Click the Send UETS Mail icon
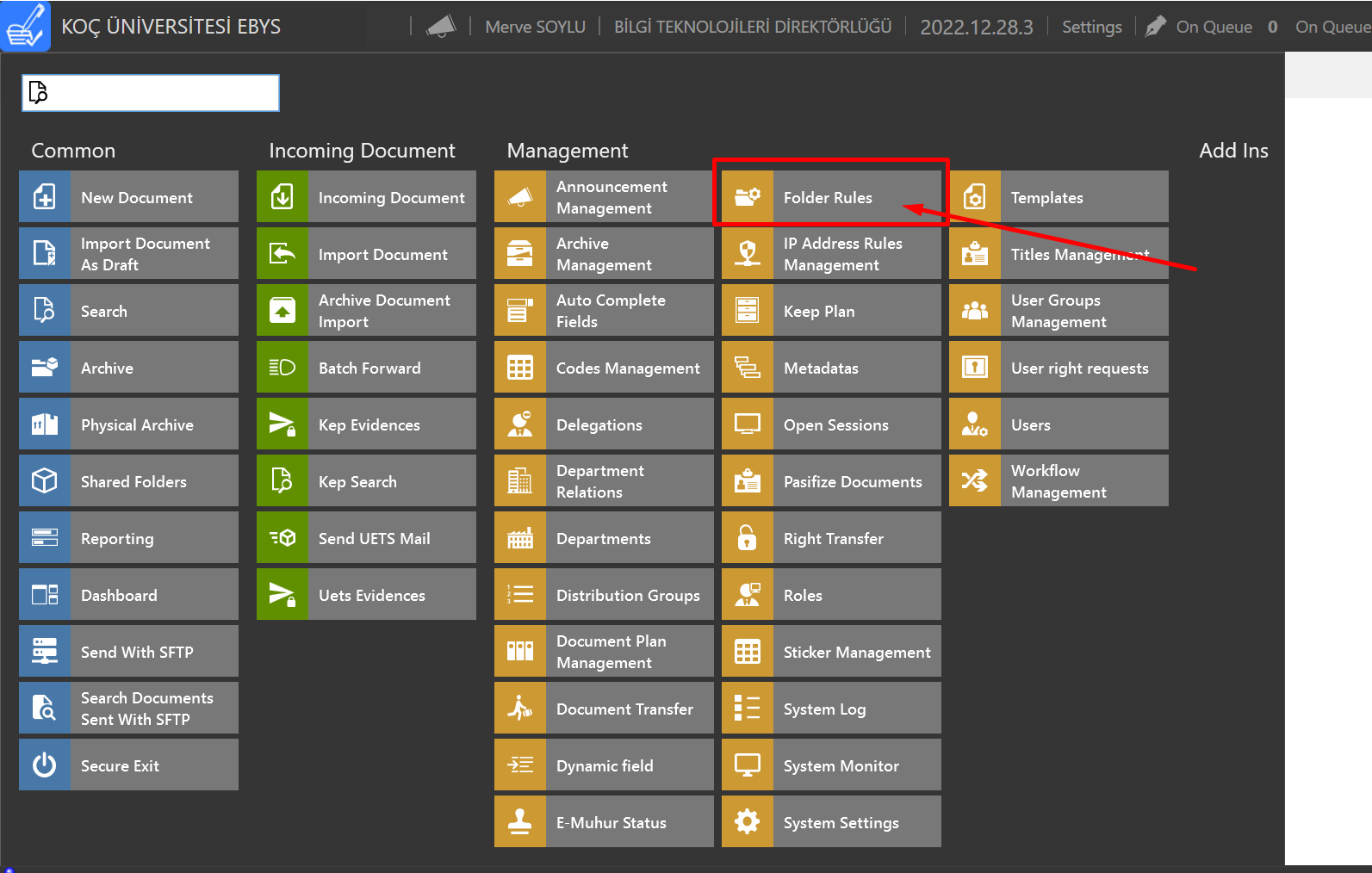Viewport: 1372px width, 873px height. [282, 538]
